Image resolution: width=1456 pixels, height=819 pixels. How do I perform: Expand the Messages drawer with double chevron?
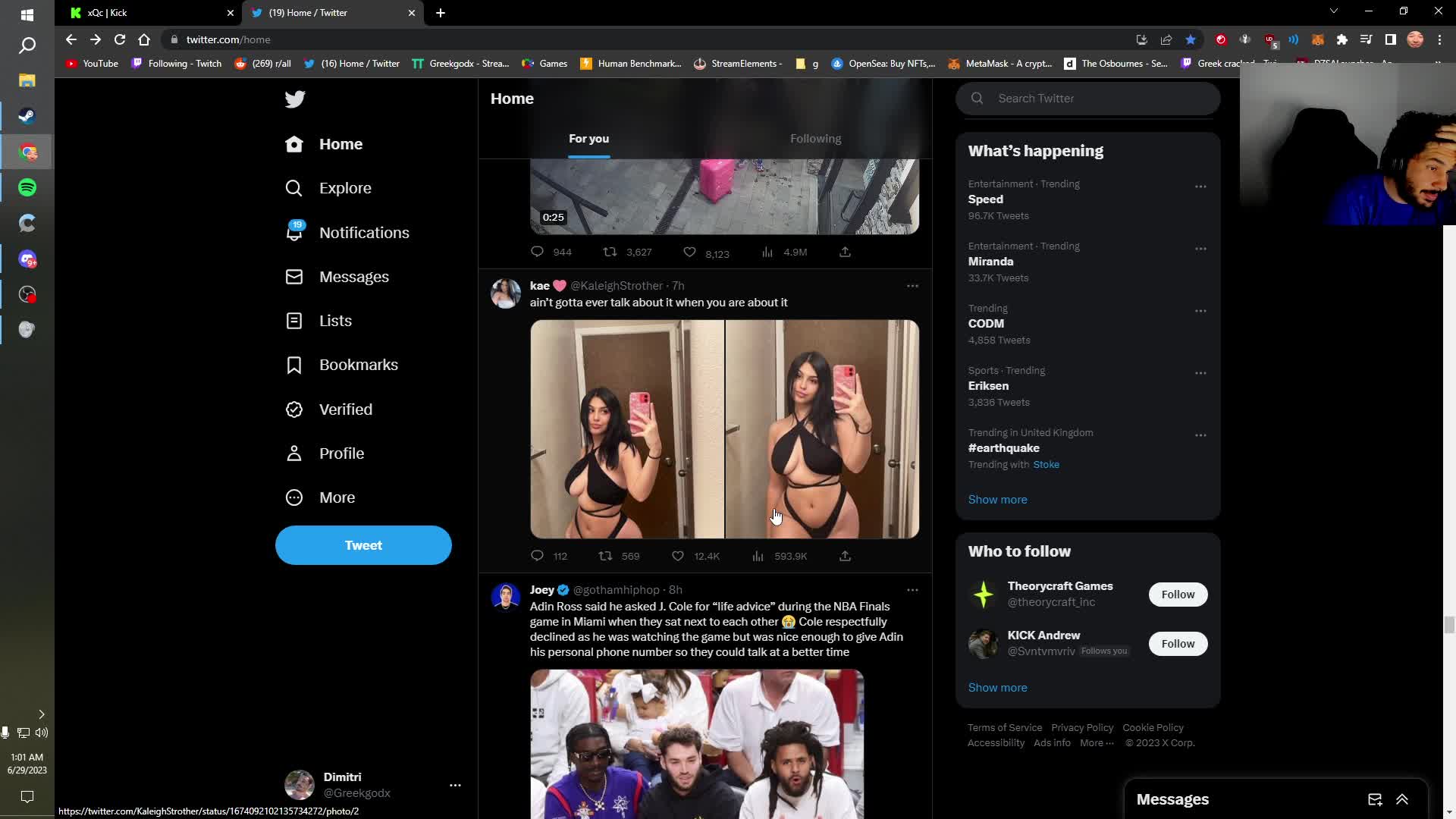click(x=1402, y=799)
